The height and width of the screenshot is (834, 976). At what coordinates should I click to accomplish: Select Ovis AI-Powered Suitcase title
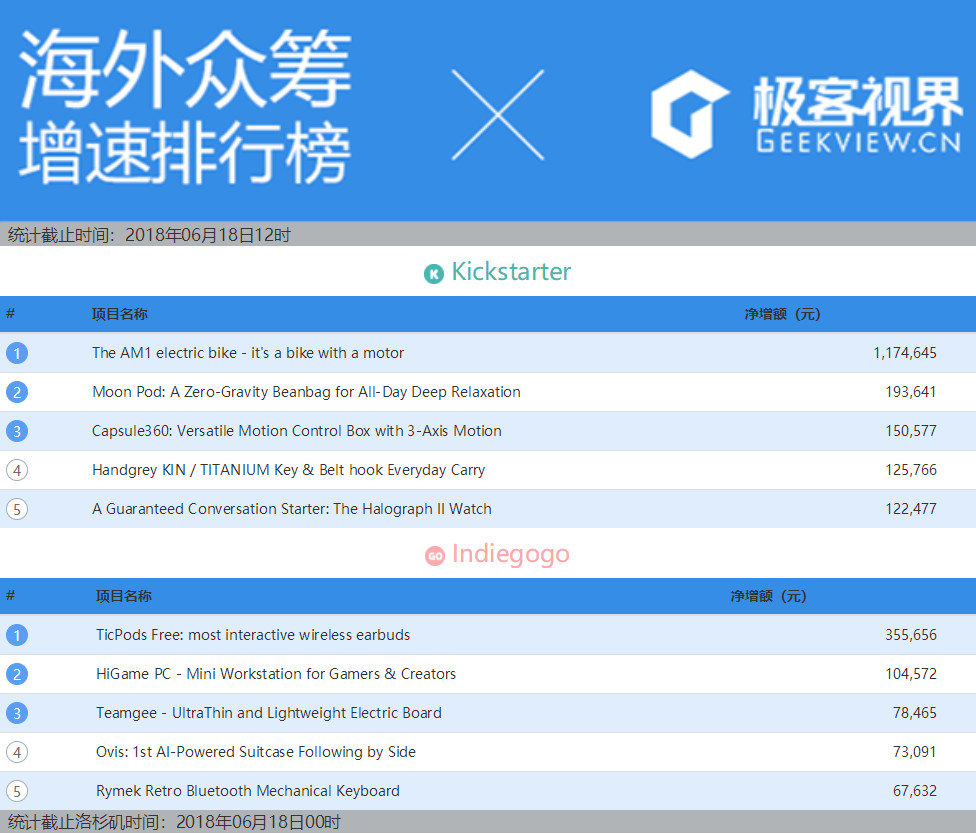pyautogui.click(x=256, y=752)
